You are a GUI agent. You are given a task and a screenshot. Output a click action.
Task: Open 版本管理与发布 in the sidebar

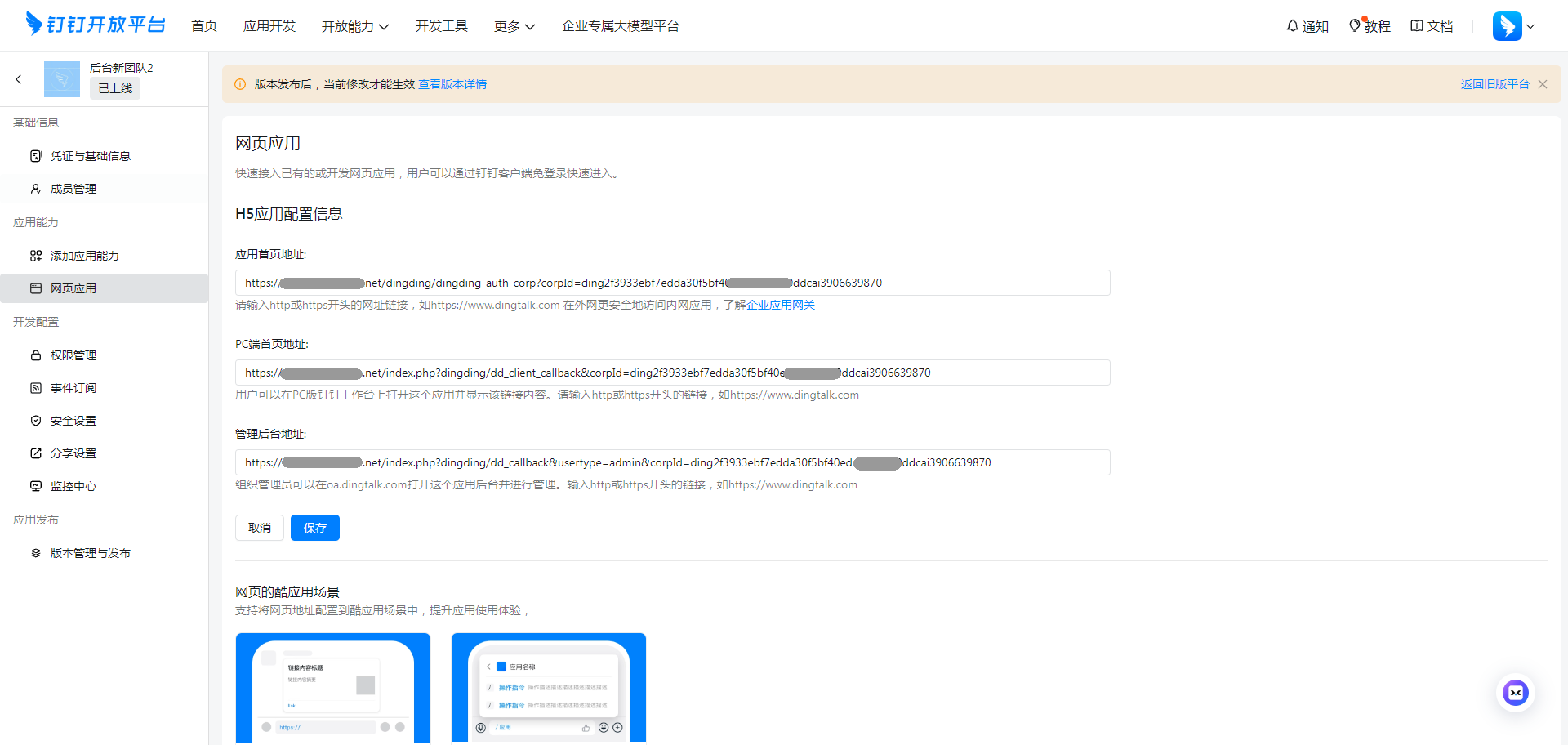click(90, 553)
